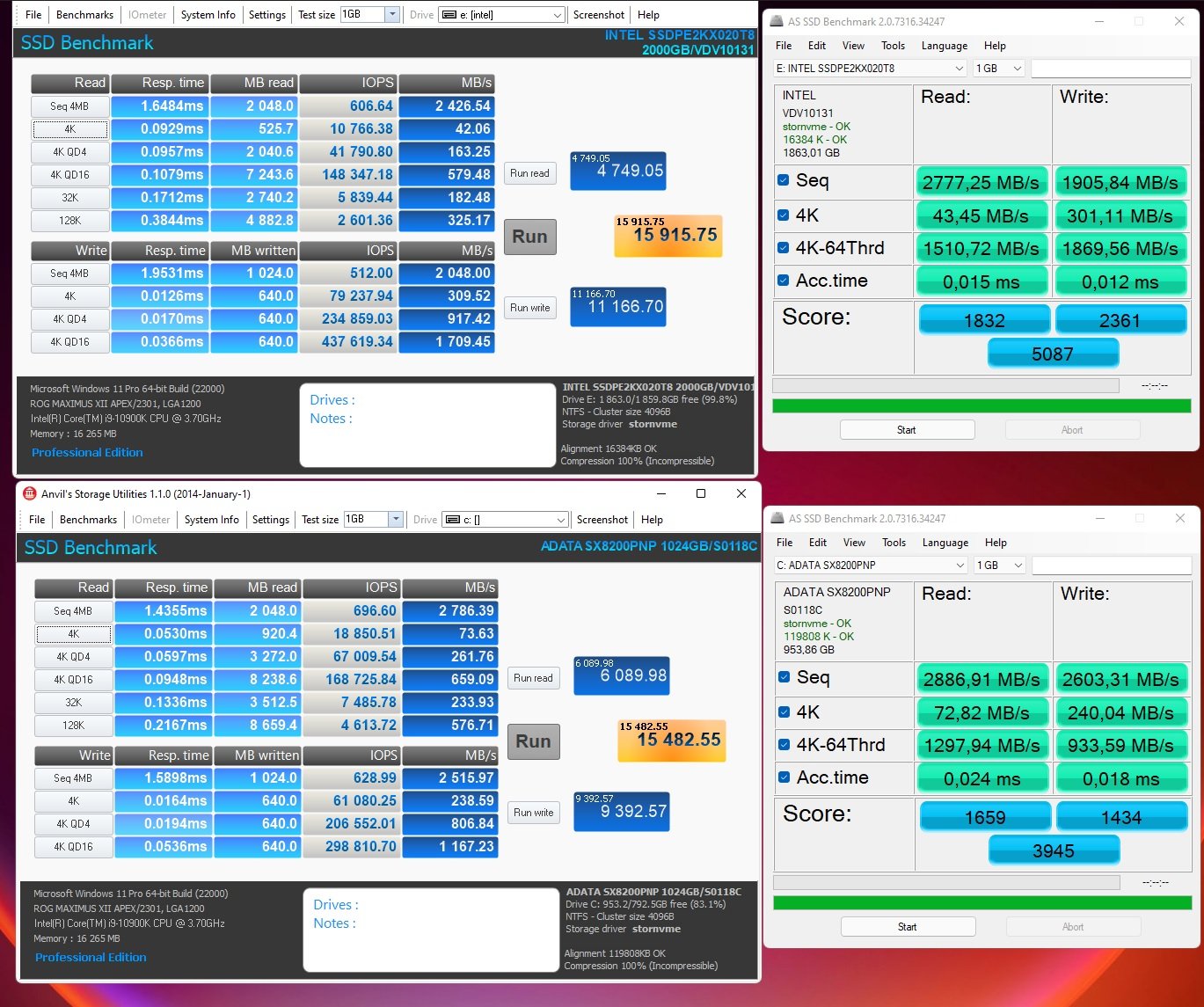1204x1007 pixels.
Task: Uncheck 4K test in ADATA AS SSD window
Action: pyautogui.click(x=784, y=711)
